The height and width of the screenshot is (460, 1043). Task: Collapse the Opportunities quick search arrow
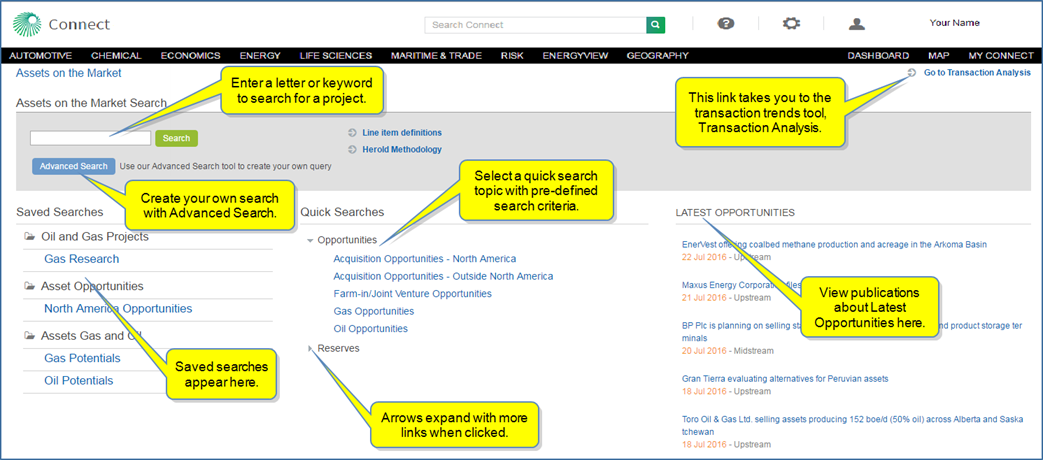[x=310, y=241]
